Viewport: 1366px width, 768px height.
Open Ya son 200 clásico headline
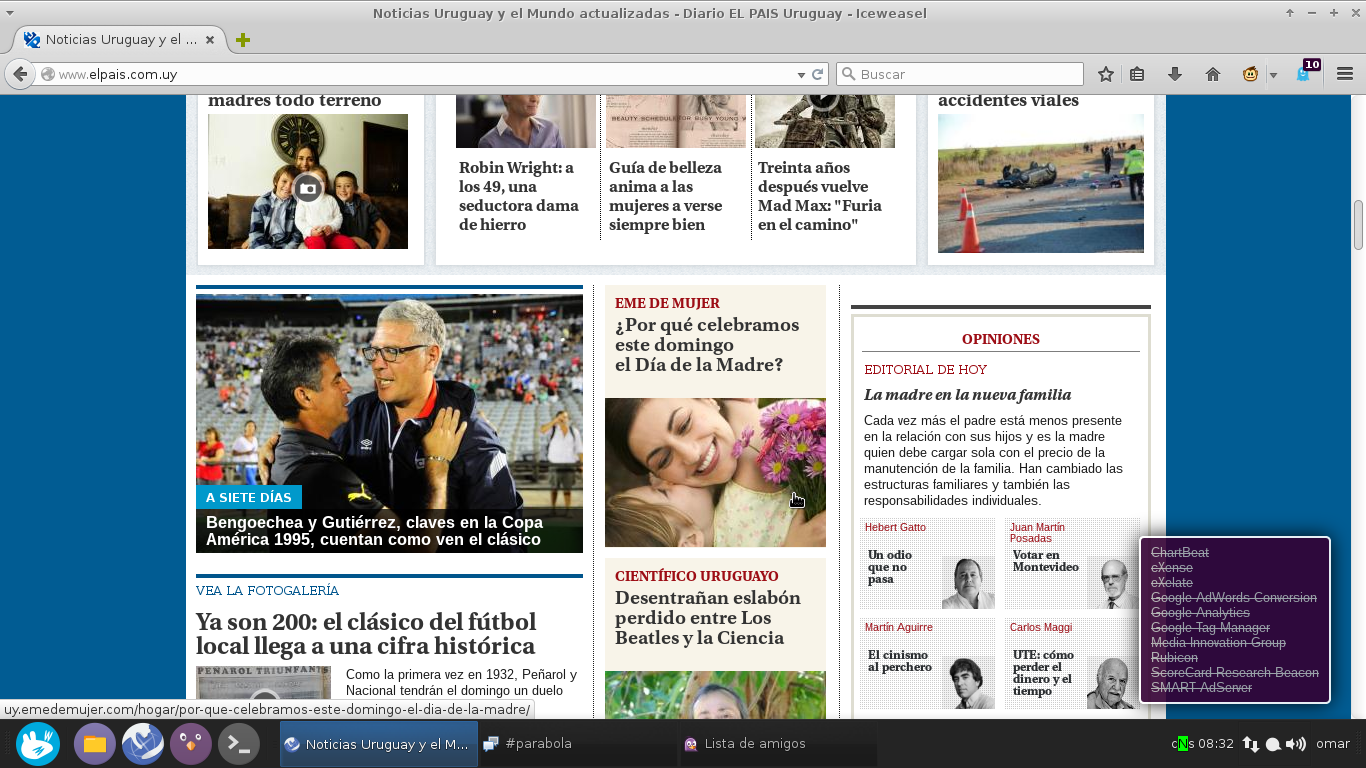coord(366,634)
